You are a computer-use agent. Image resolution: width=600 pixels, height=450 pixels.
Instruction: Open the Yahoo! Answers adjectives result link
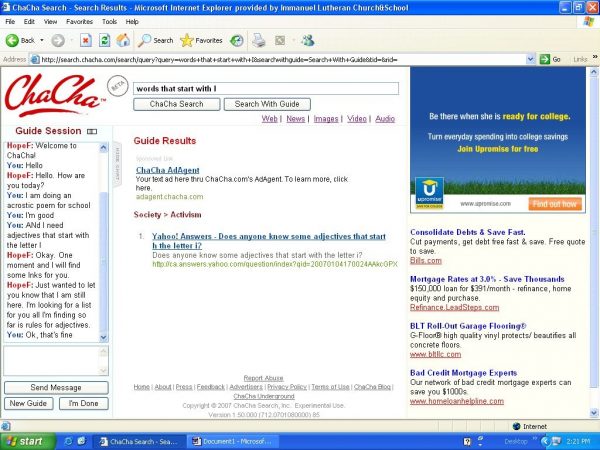coord(269,241)
